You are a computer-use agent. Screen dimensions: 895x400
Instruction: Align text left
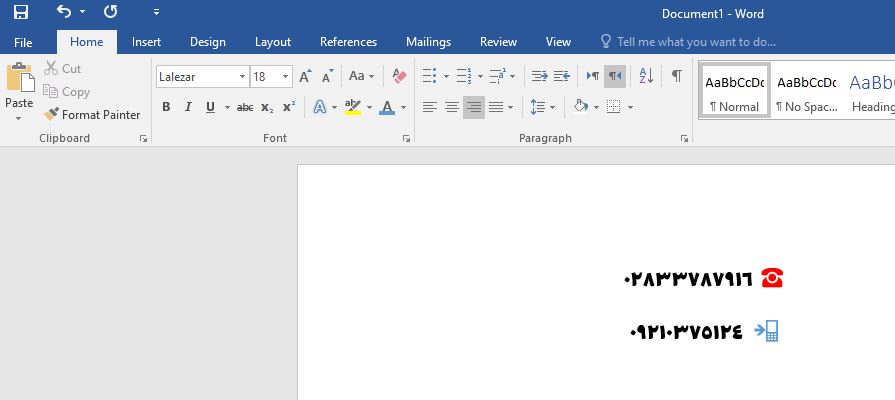coord(429,107)
